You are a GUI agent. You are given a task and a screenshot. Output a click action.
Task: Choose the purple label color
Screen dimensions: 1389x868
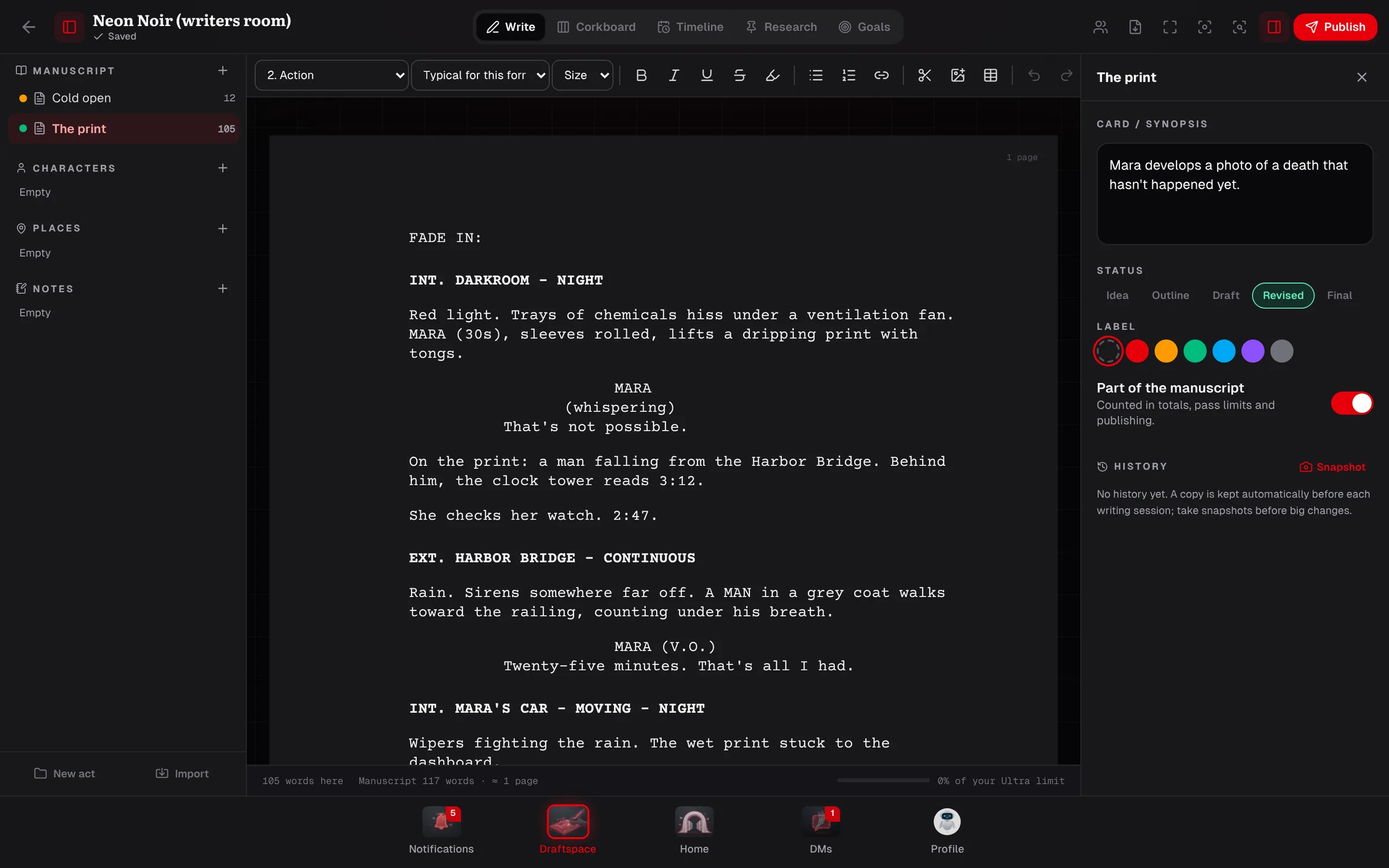1253,351
